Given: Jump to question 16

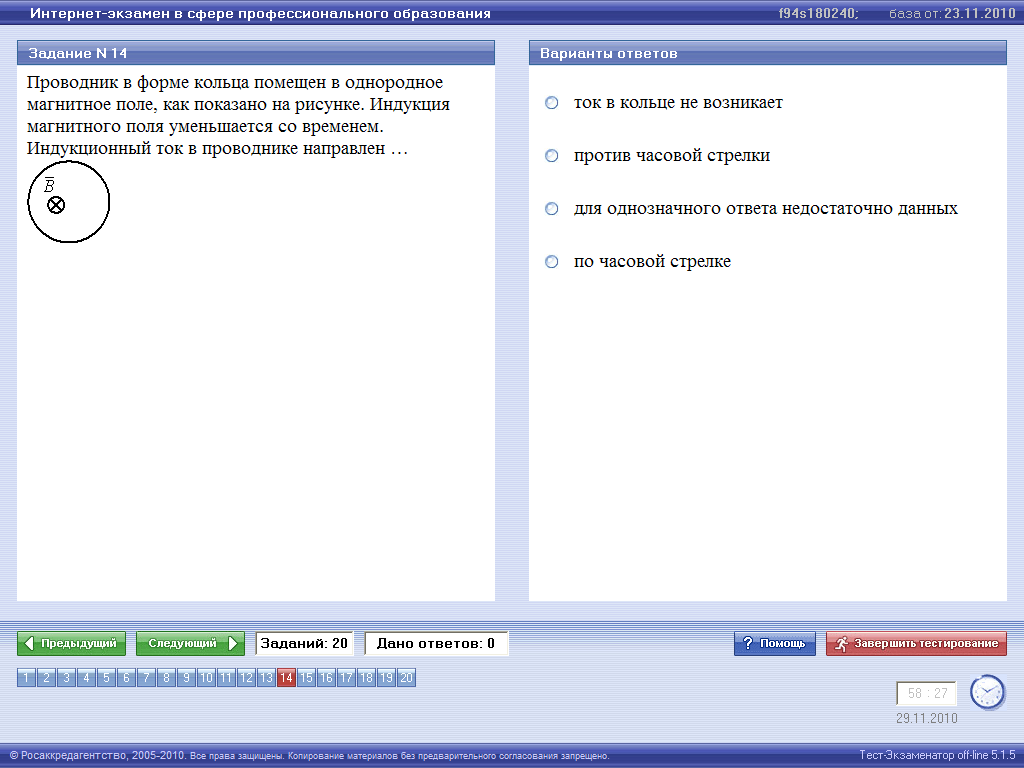Looking at the screenshot, I should pos(327,677).
